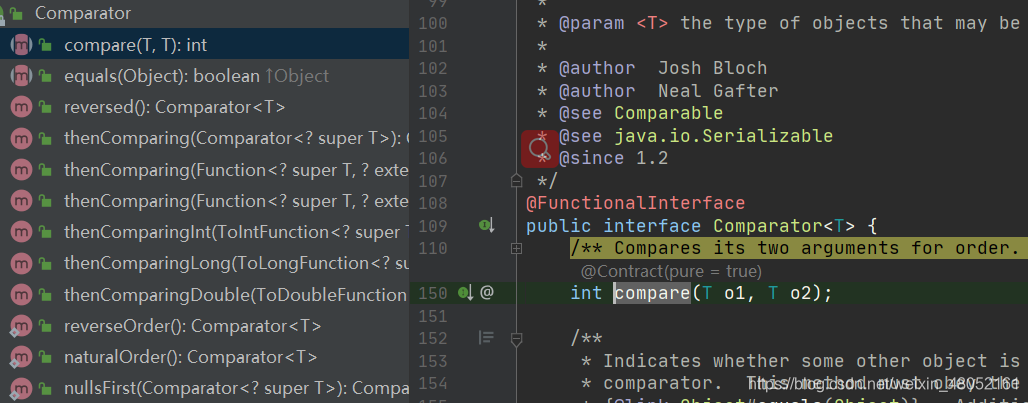Screen dimensions: 1028x403
Task: Click the @since 1.2 tag
Action: tap(613, 158)
